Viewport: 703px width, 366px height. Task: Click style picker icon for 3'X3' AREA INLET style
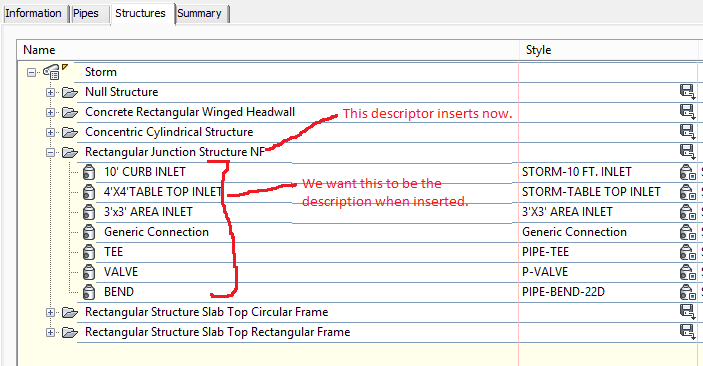point(687,212)
